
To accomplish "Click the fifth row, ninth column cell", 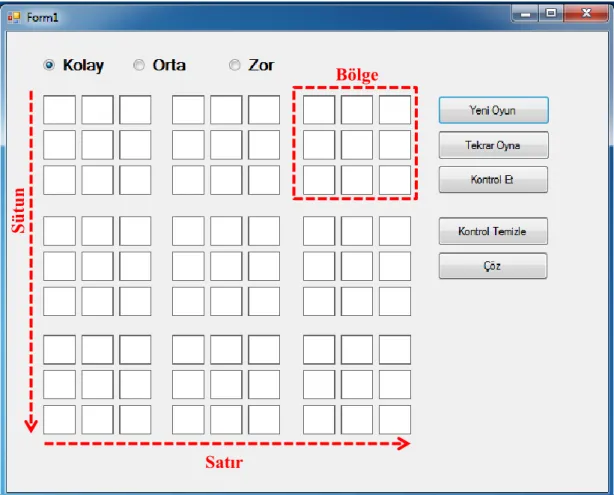I will 395,266.
